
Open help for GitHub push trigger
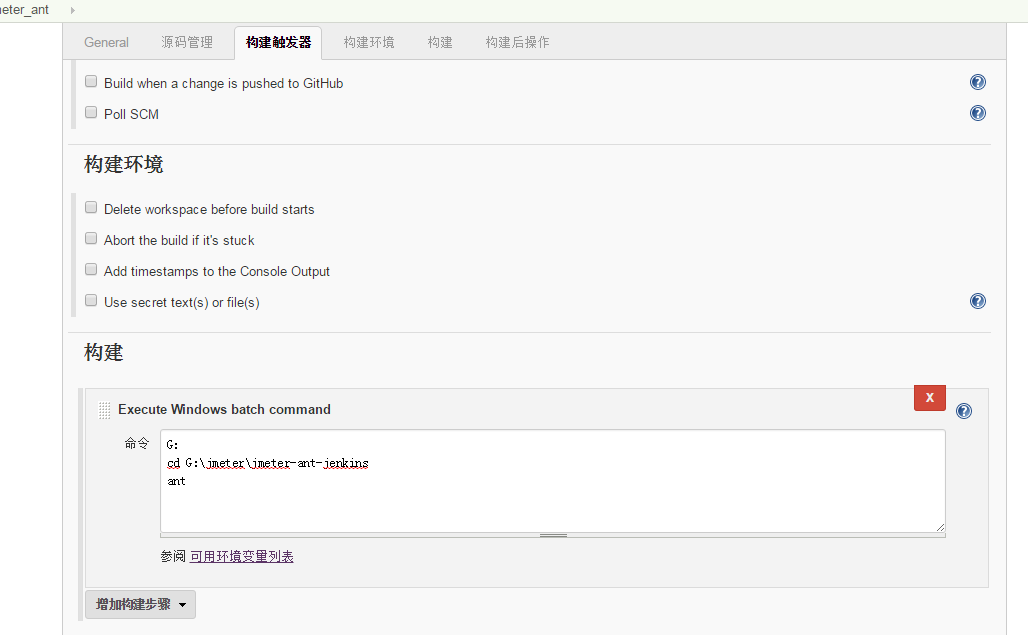(x=977, y=82)
